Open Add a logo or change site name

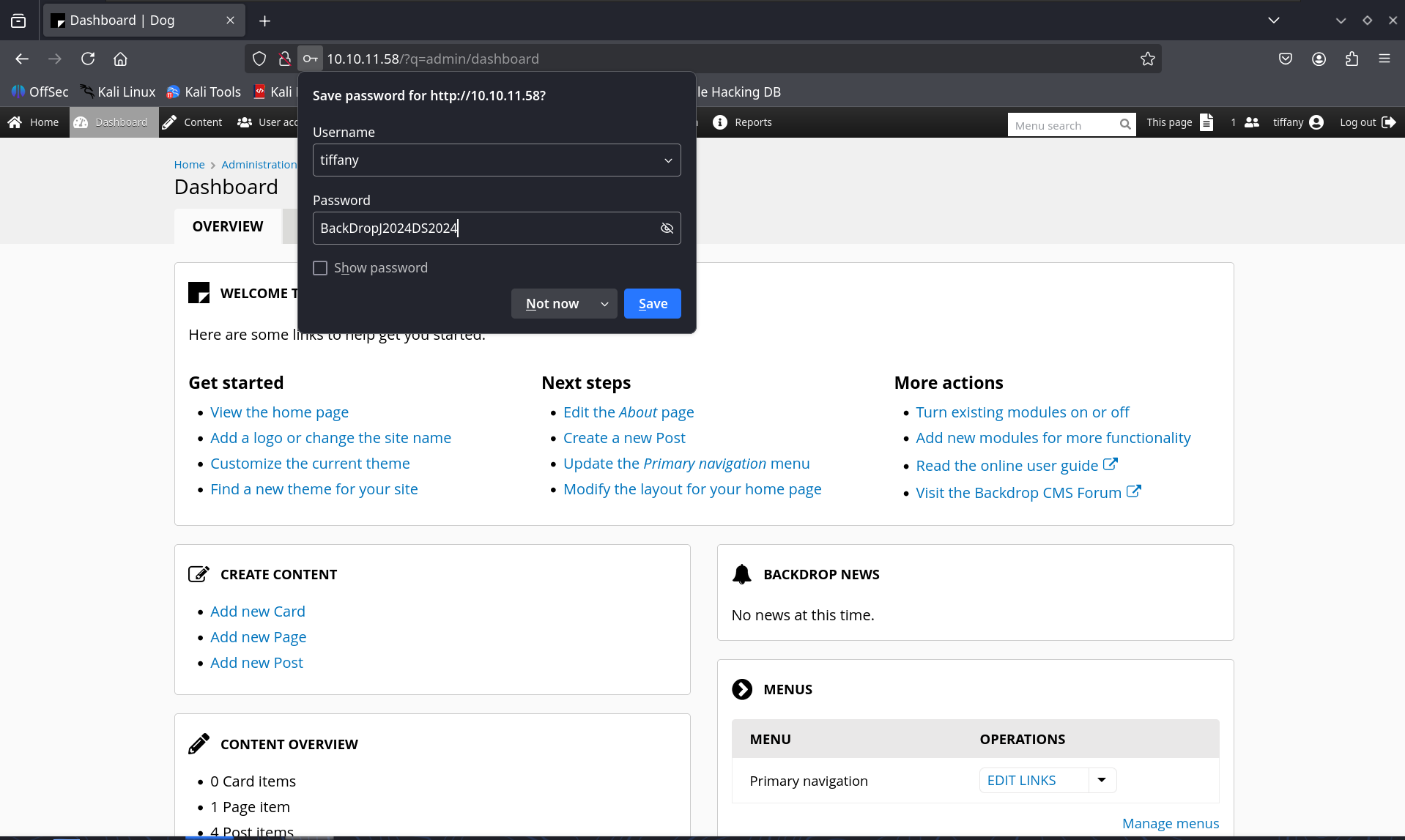click(330, 438)
